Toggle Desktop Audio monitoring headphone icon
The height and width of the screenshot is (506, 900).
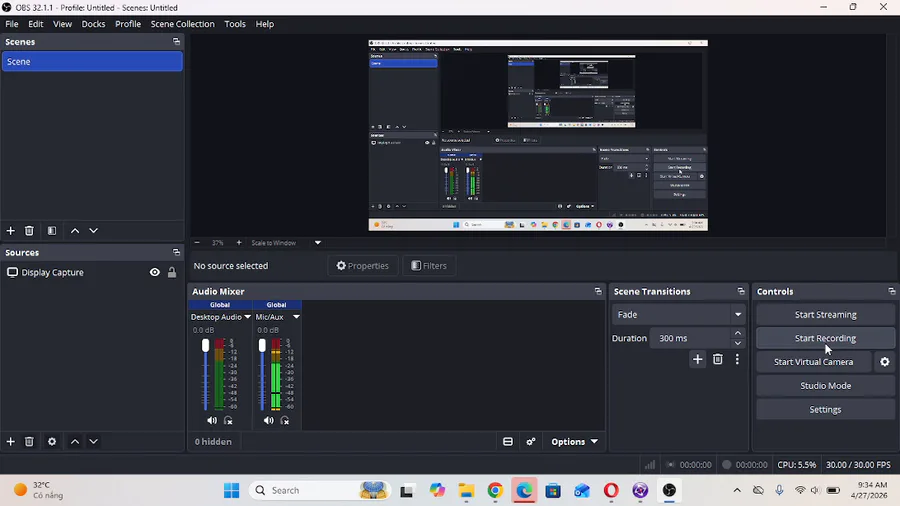pos(228,421)
